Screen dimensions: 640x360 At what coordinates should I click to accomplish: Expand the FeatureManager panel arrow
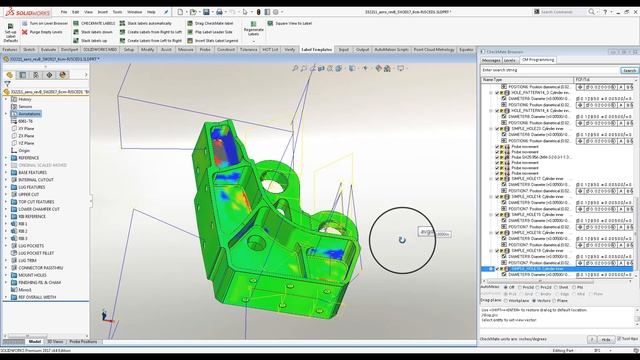86,75
